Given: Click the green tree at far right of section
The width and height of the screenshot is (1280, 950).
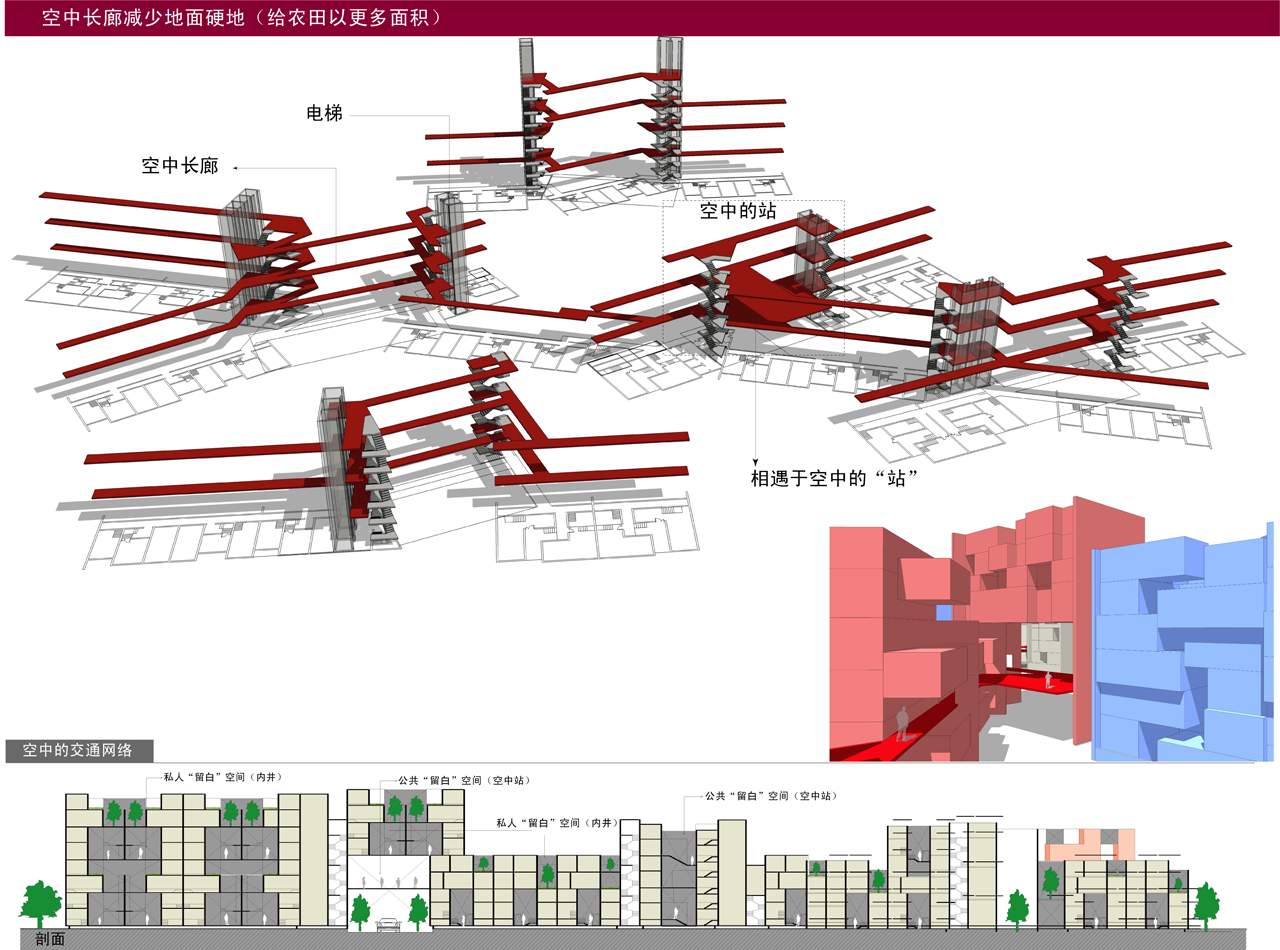Looking at the screenshot, I should 1207,904.
